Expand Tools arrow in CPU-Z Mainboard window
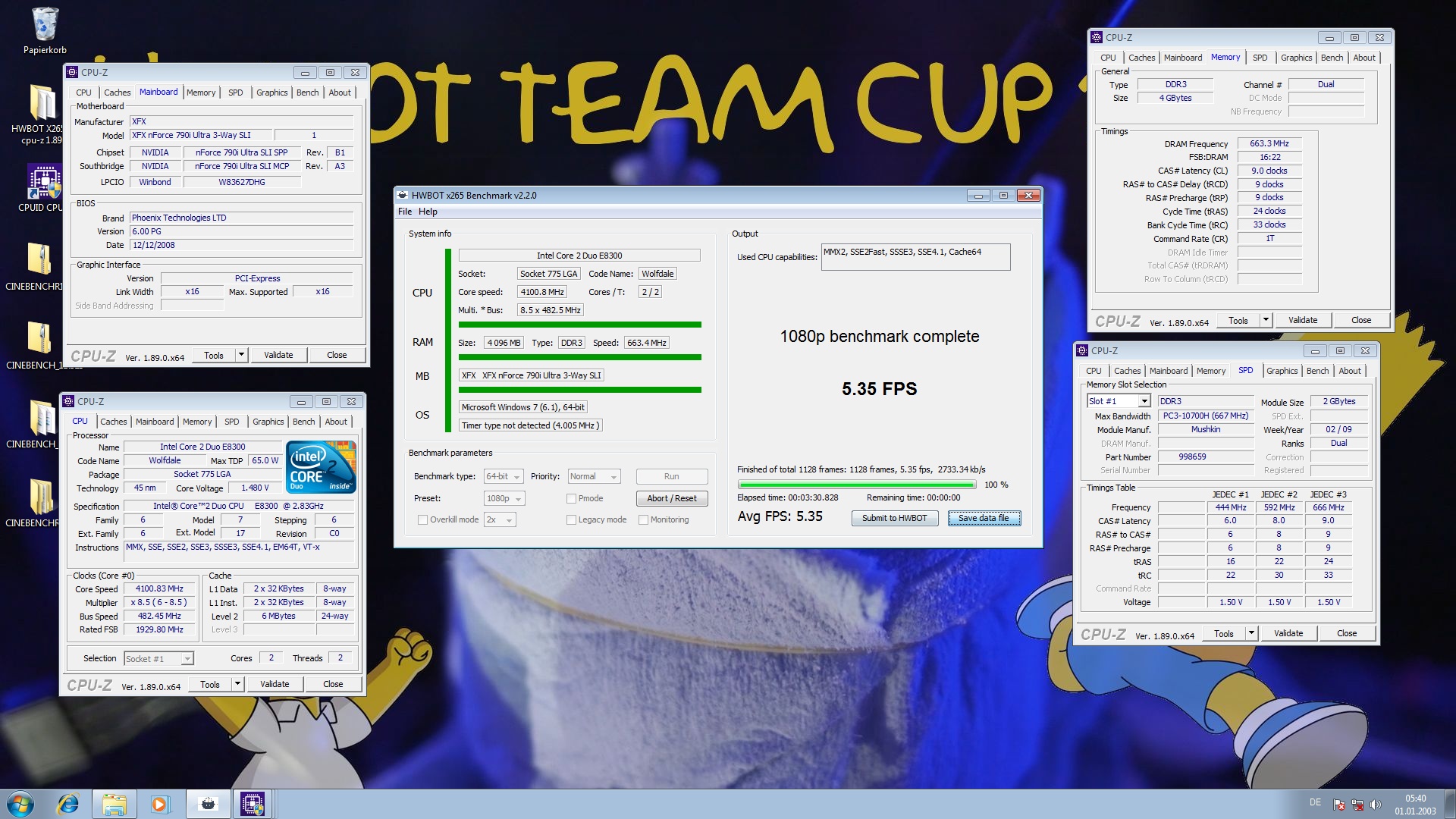This screenshot has width=1456, height=819. [x=241, y=355]
